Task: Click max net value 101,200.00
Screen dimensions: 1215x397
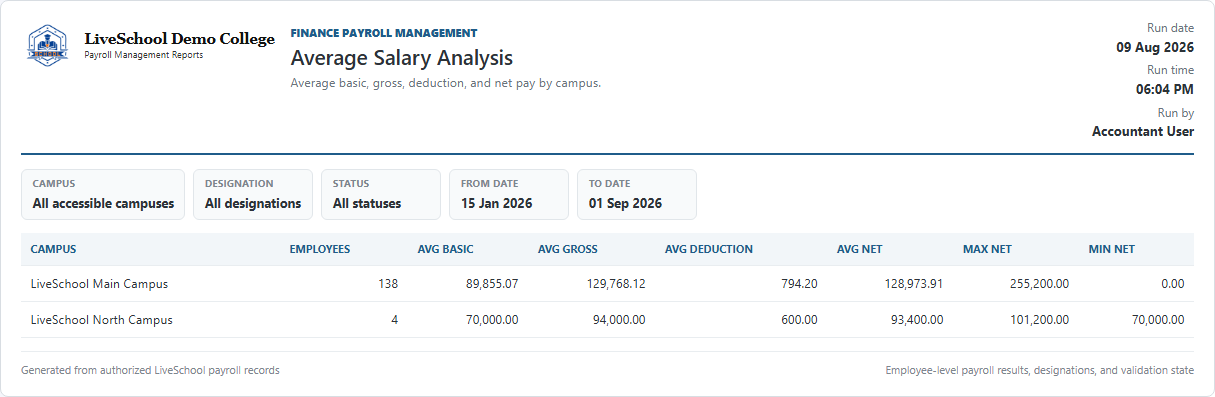Action: (x=1039, y=320)
